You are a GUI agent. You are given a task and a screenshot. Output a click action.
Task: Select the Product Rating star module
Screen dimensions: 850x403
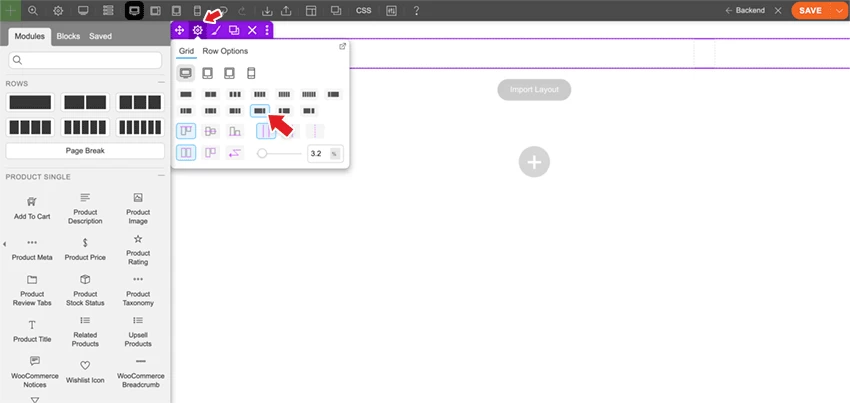138,250
